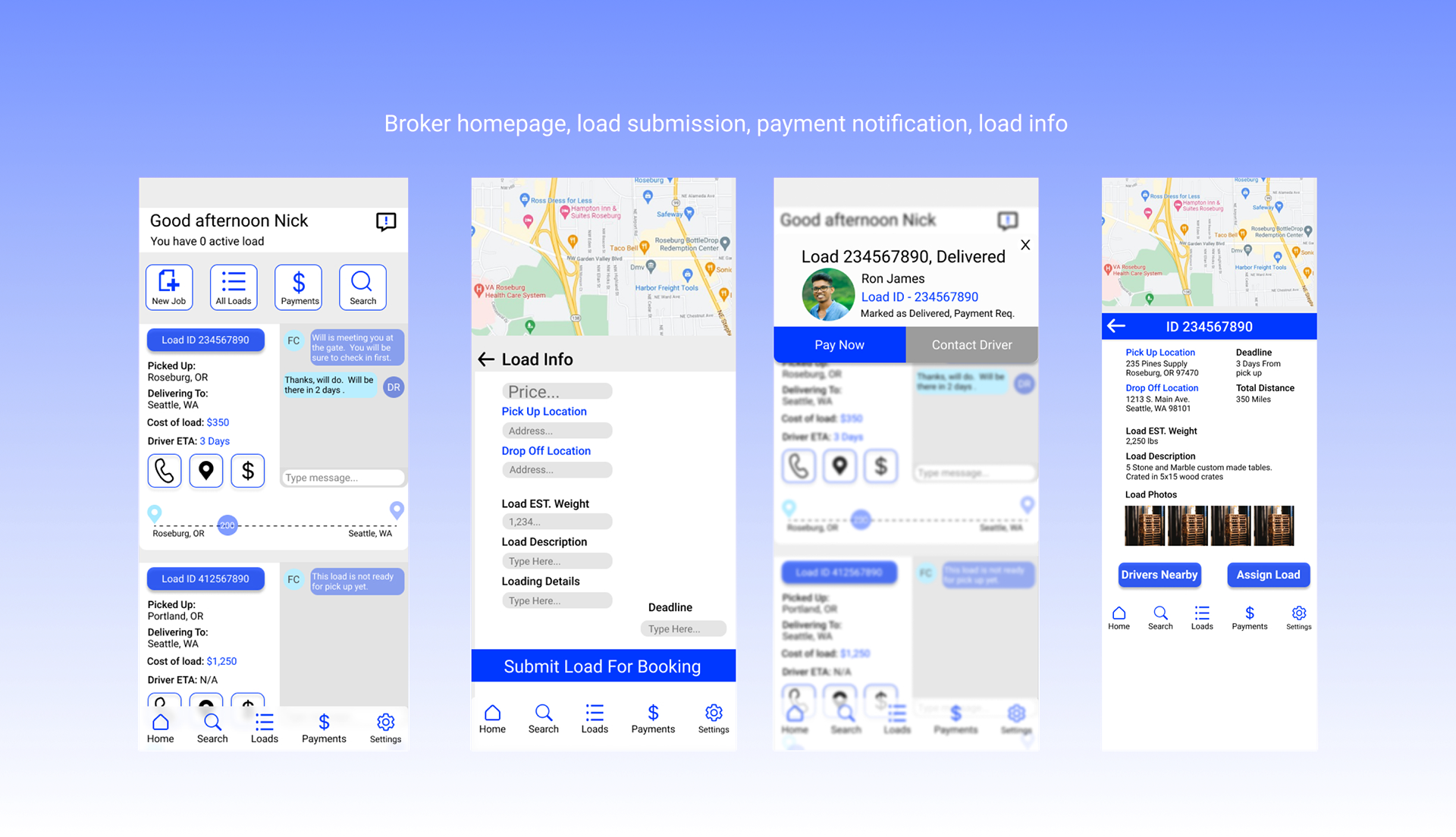The width and height of the screenshot is (1456, 837).
Task: Call driver for Load ID 234567890
Action: [165, 471]
